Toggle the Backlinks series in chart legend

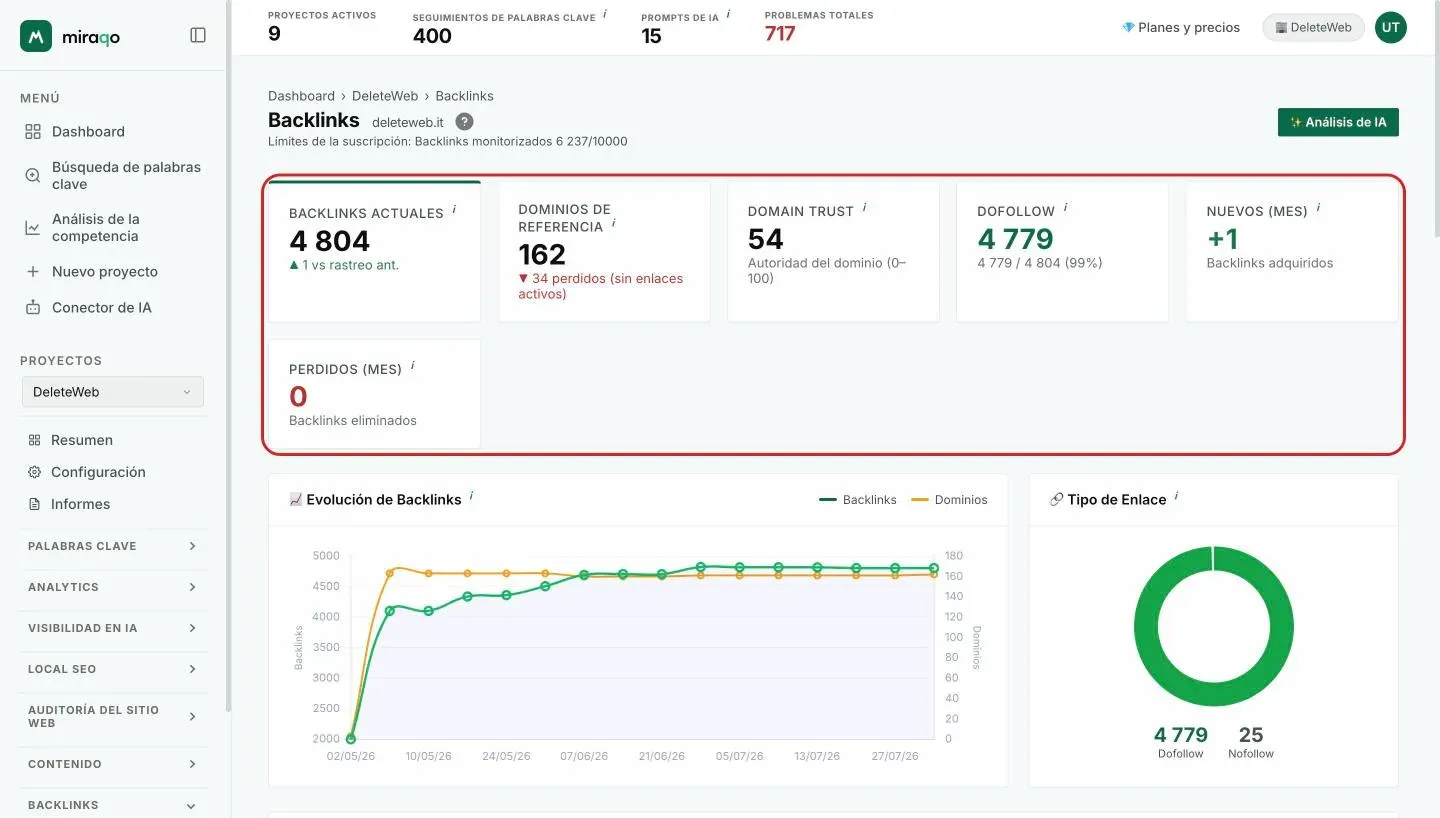tap(858, 499)
